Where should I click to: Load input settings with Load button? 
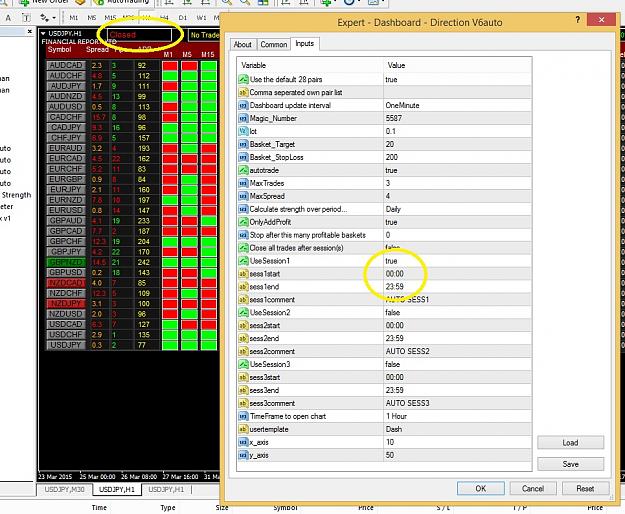coord(570,443)
